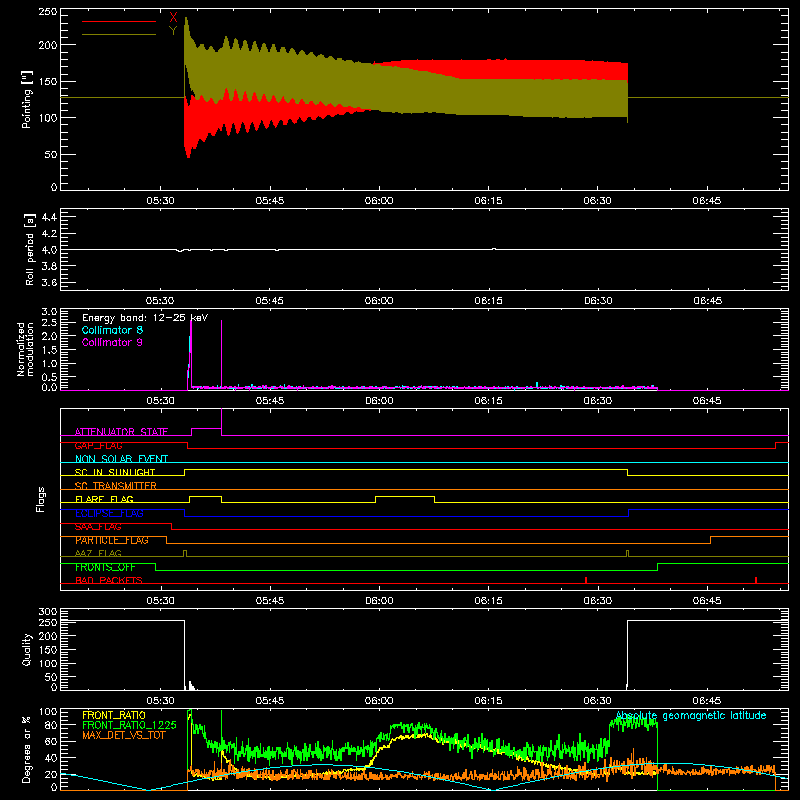800x800 pixels.
Task: Click the 300 tick on Quality axis
Action: click(48, 612)
